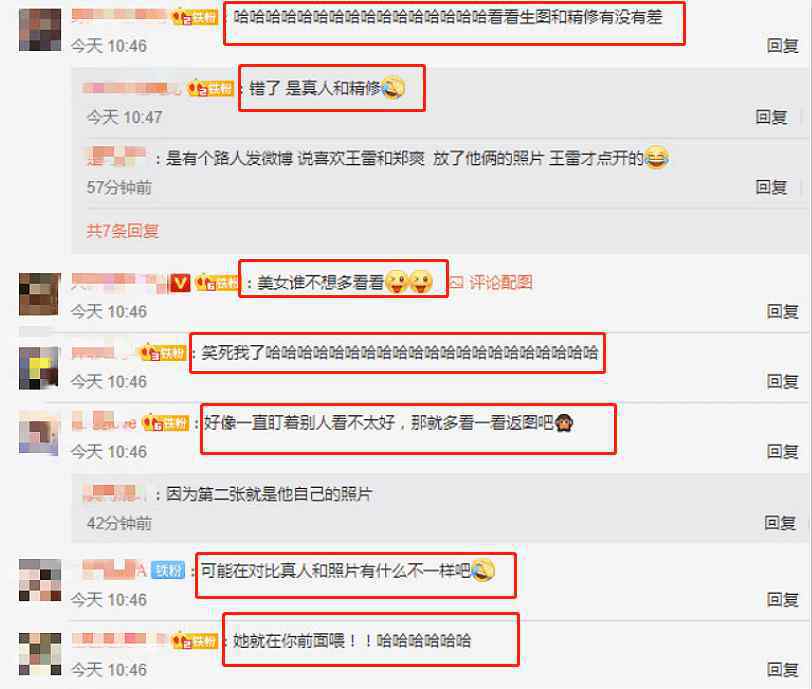Image resolution: width=812 pixels, height=689 pixels.
Task: Open the 评论配图 comment image link
Action: (491, 282)
